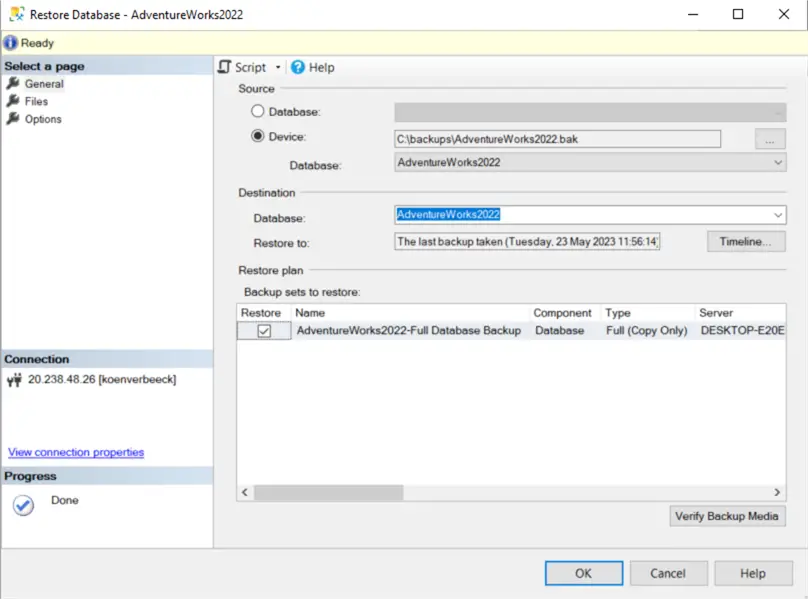Open the Options page

pyautogui.click(x=43, y=119)
